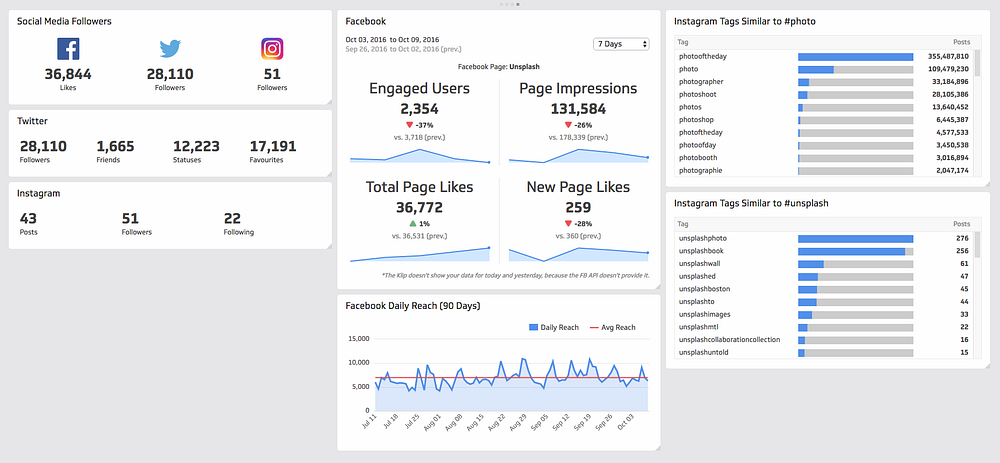The image size is (1000, 463).
Task: Click the Facebook logo icon
Action: coord(68,49)
